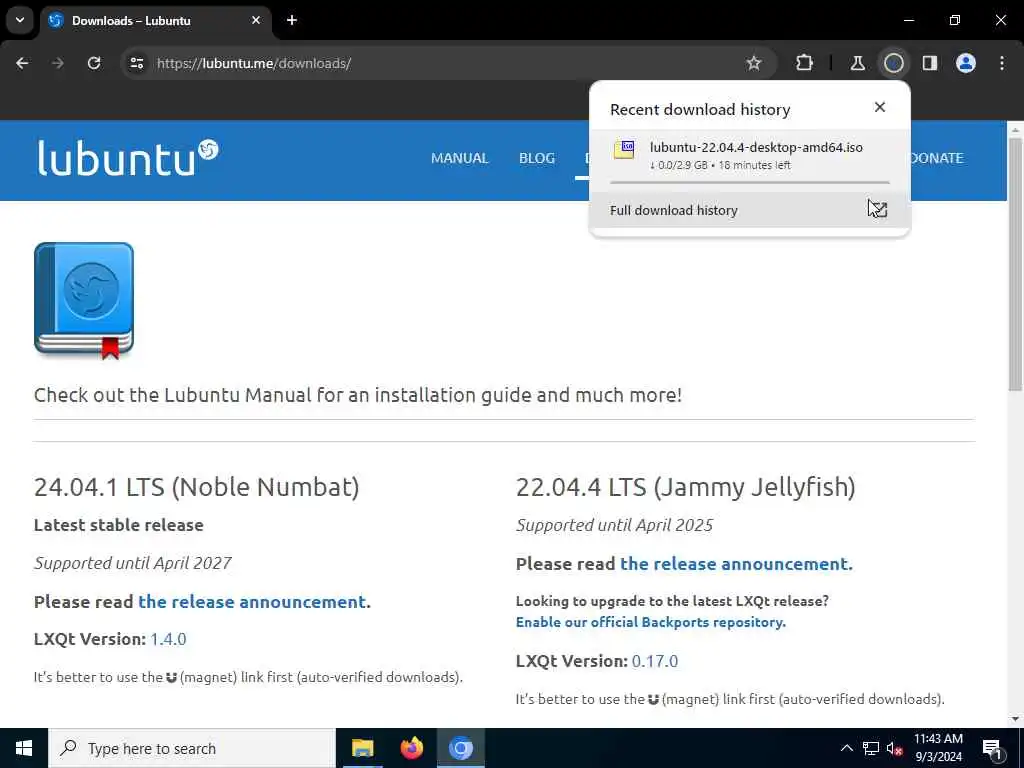Screen dimensions: 1024x768
Task: Open the BLOG navigation item
Action: [x=537, y=158]
